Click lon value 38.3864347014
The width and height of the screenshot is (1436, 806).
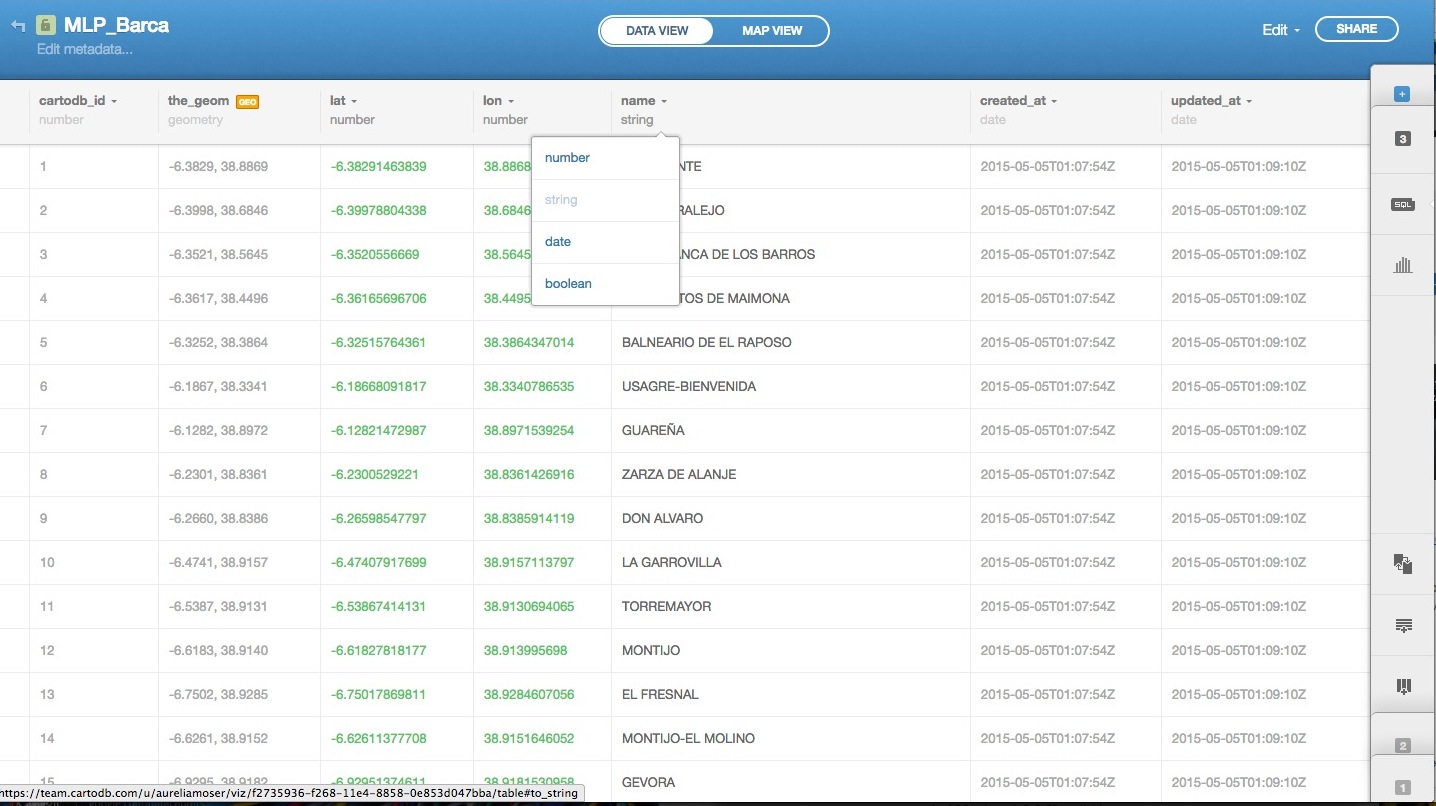529,343
